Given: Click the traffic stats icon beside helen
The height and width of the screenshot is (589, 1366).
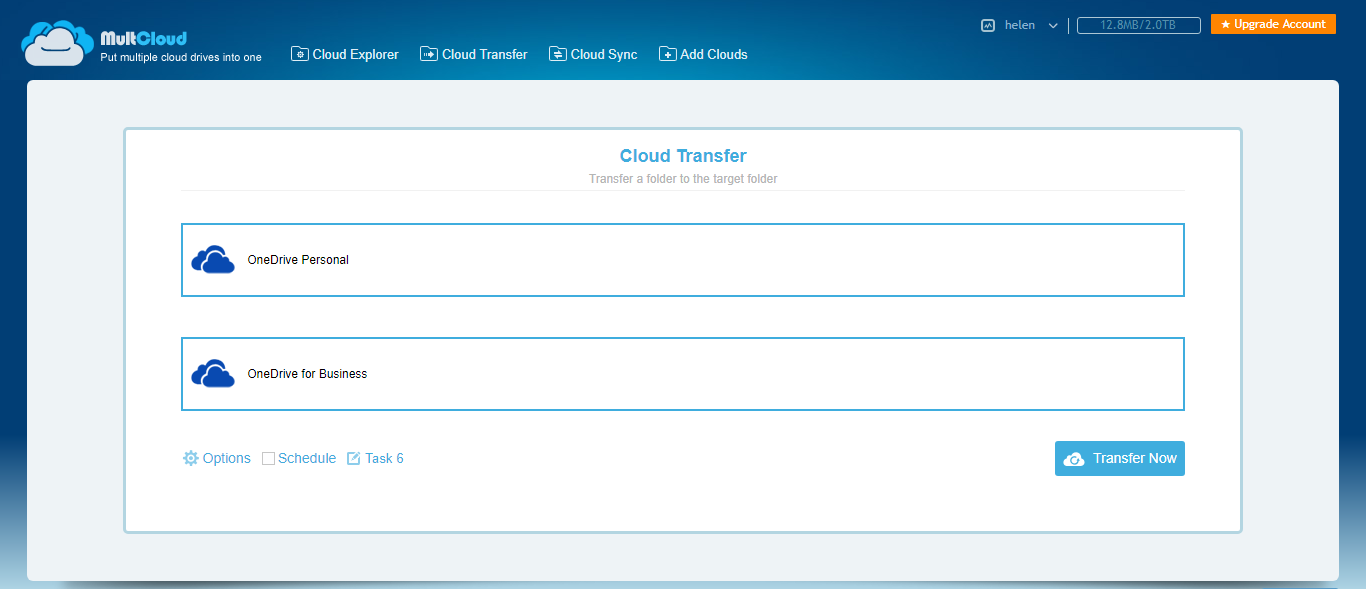Looking at the screenshot, I should 988,25.
